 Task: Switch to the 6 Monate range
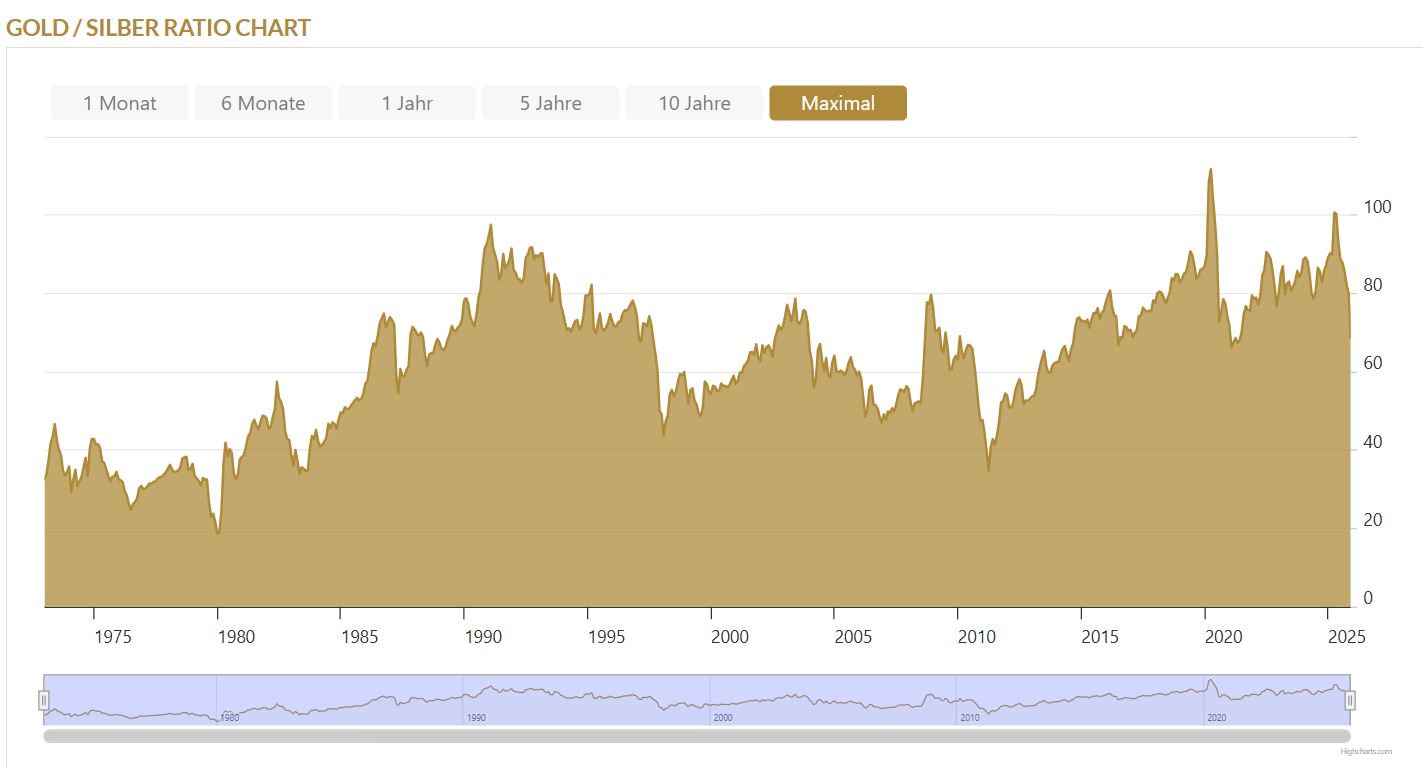click(263, 103)
